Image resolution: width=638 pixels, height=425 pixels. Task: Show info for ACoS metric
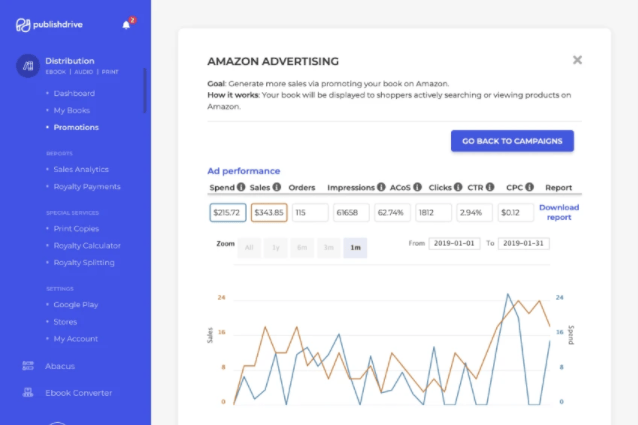click(417, 187)
